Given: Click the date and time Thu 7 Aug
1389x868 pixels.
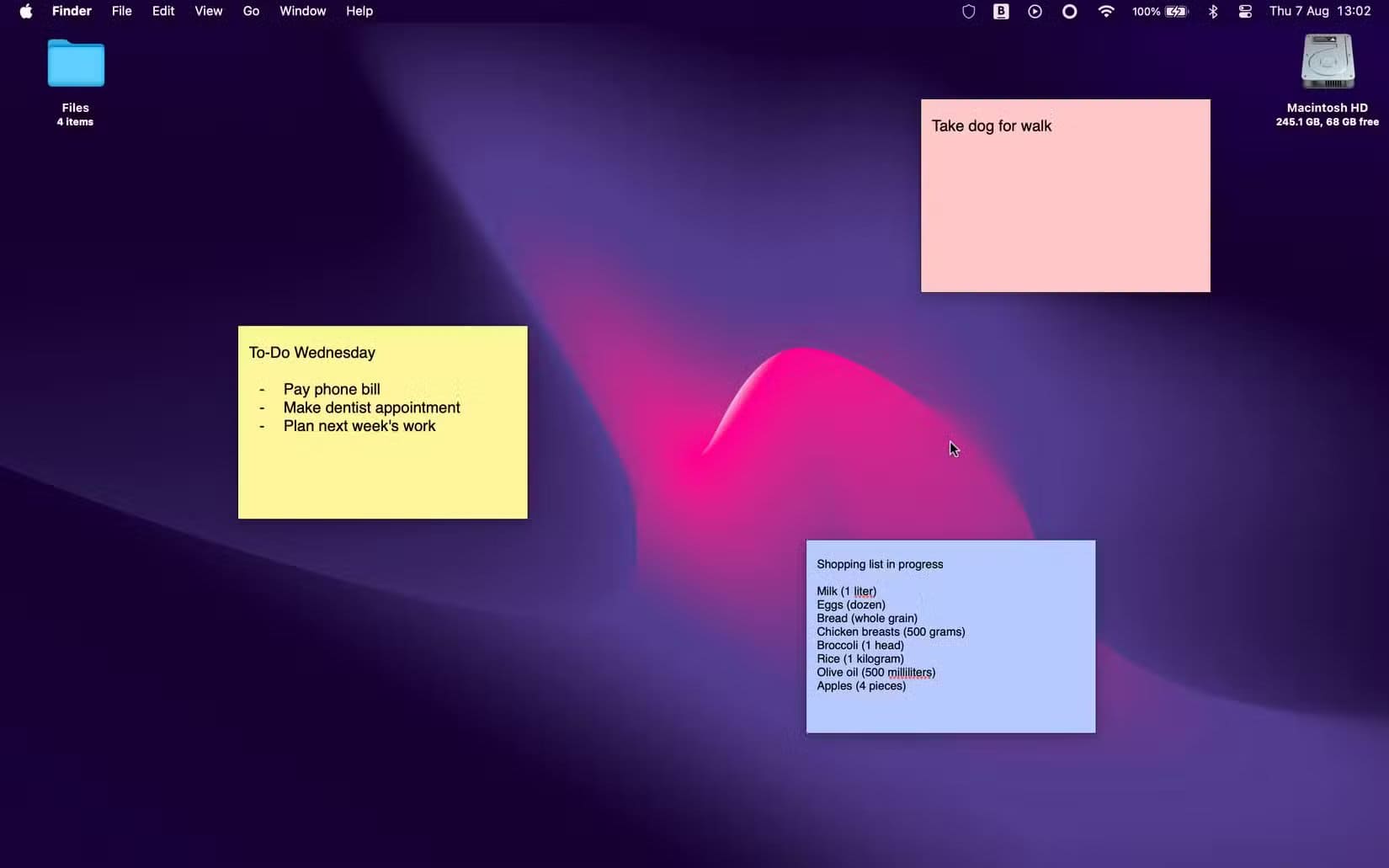Looking at the screenshot, I should pos(1320,11).
